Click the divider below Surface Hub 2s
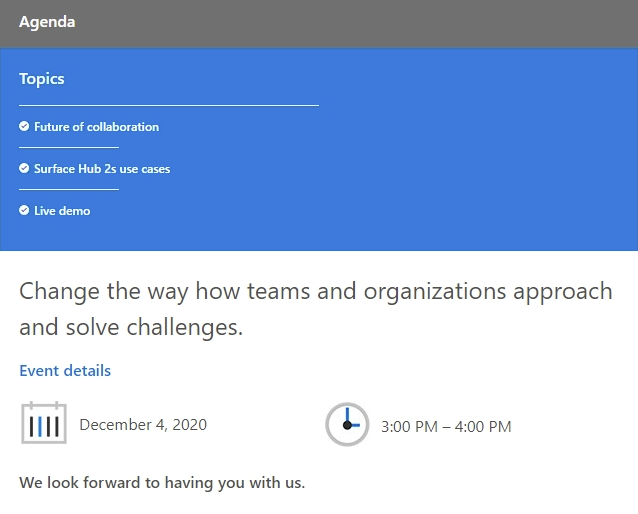 (69, 189)
